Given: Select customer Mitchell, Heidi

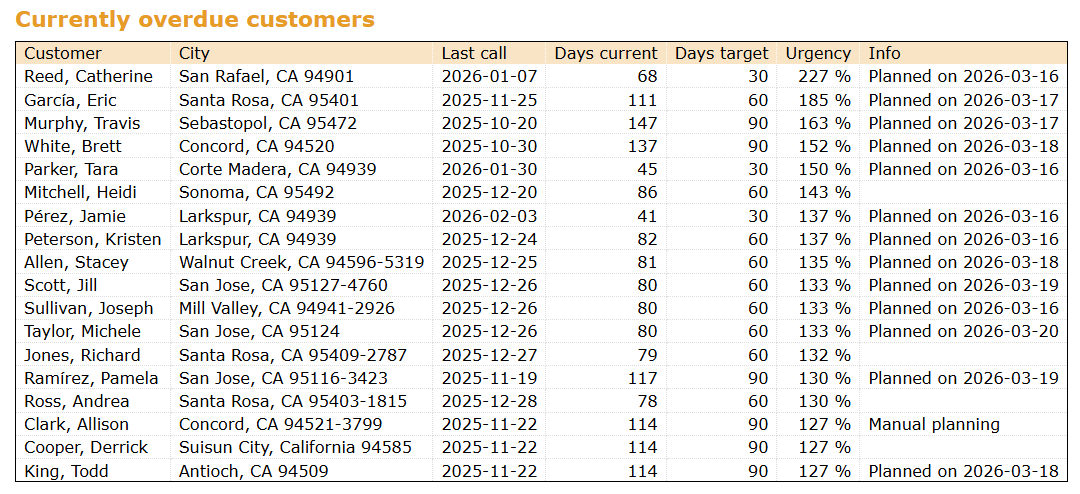Looking at the screenshot, I should (81, 193).
